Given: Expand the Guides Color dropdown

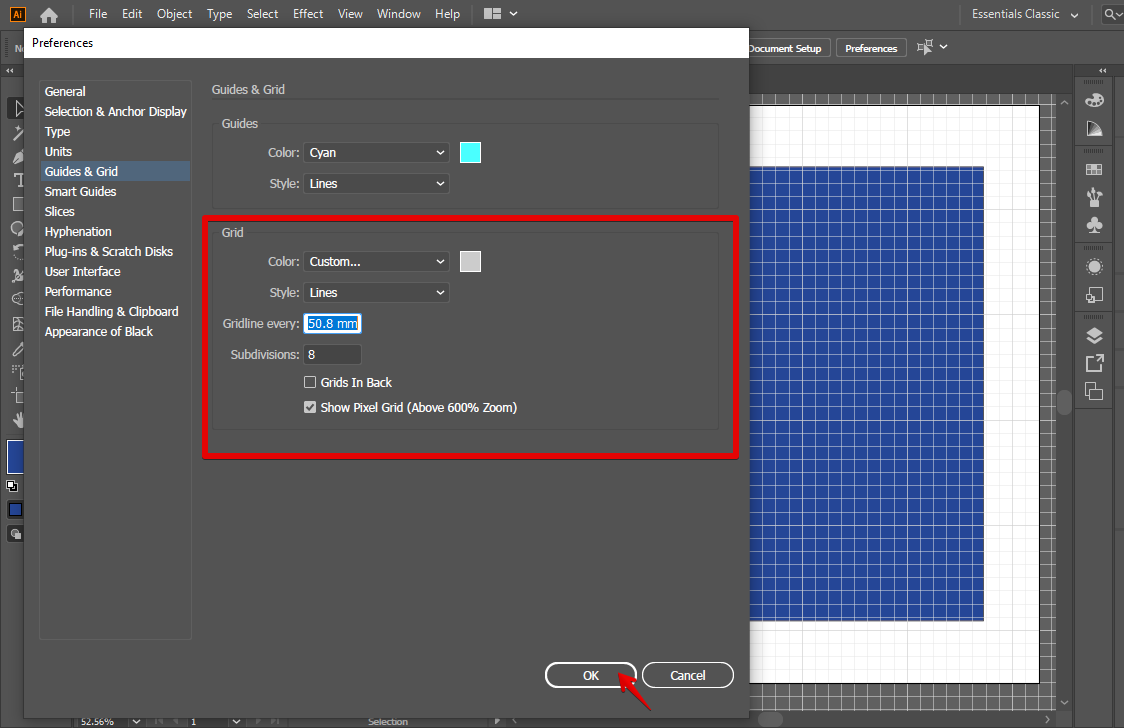Looking at the screenshot, I should [376, 153].
